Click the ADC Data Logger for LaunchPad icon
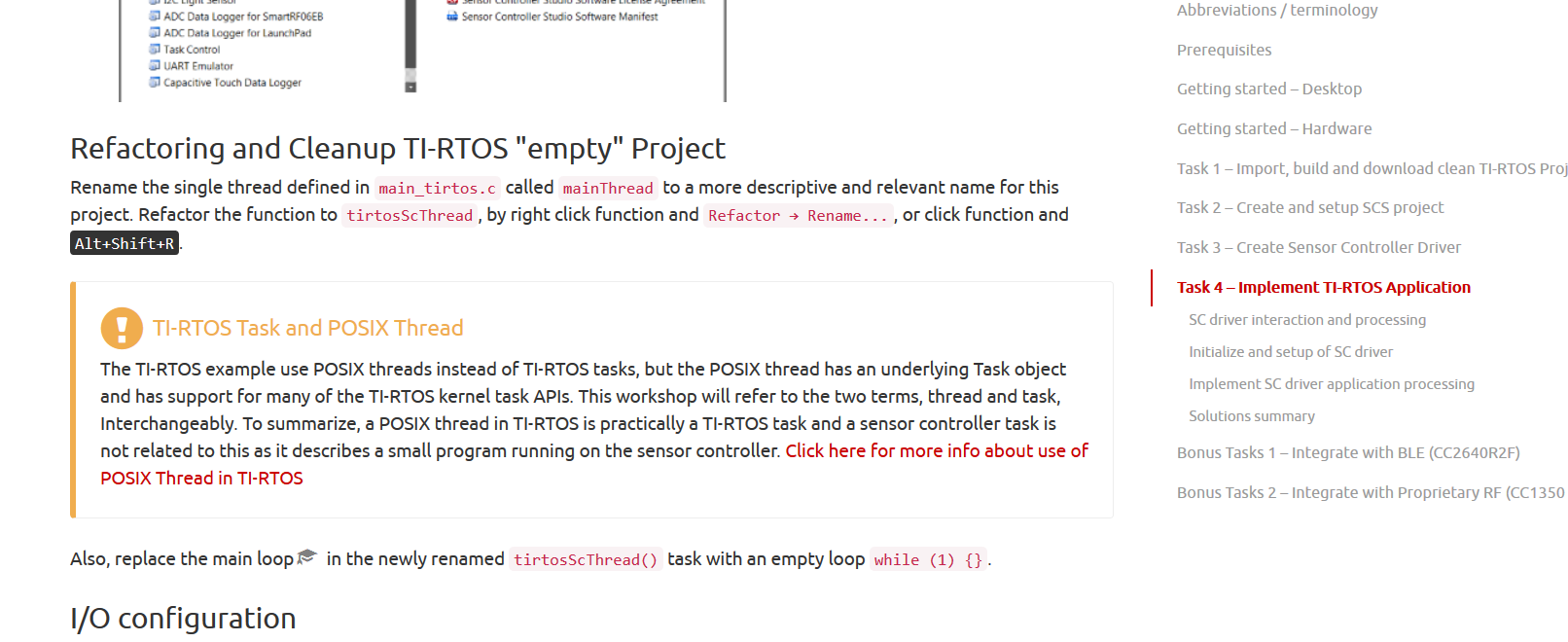The image size is (1568, 642). pyautogui.click(x=155, y=33)
